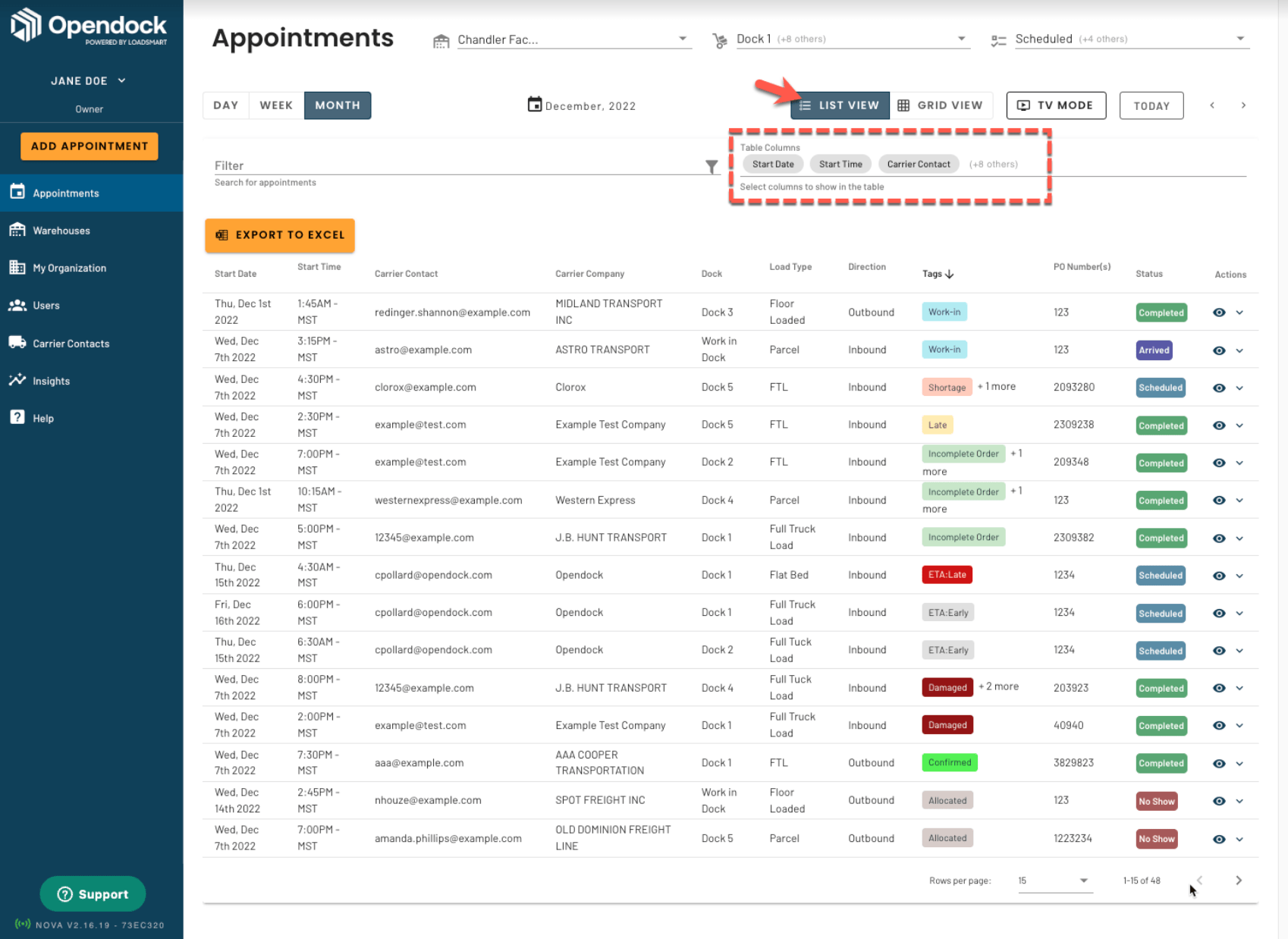Click the checklist icon beside Scheduled status
Image resolution: width=1288 pixels, height=939 pixels.
tap(998, 41)
